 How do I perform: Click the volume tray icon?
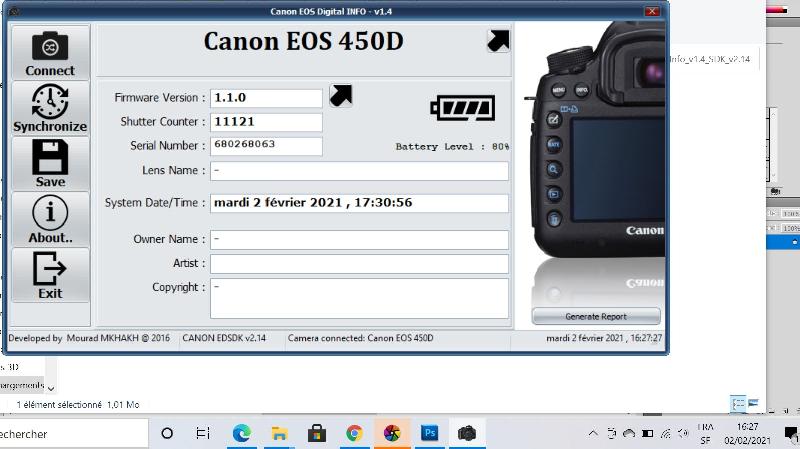click(684, 434)
